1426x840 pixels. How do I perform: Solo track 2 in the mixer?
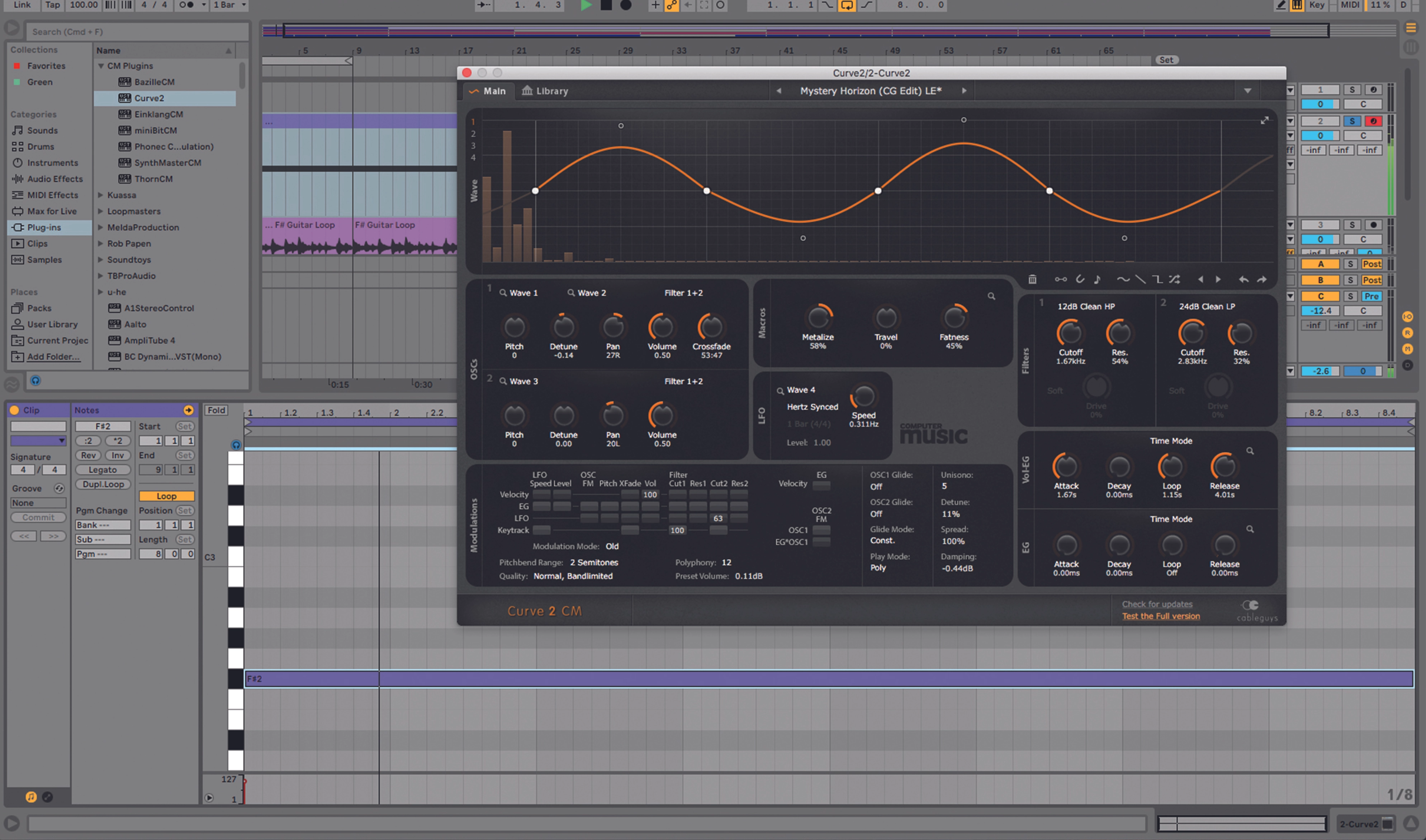pos(1352,121)
